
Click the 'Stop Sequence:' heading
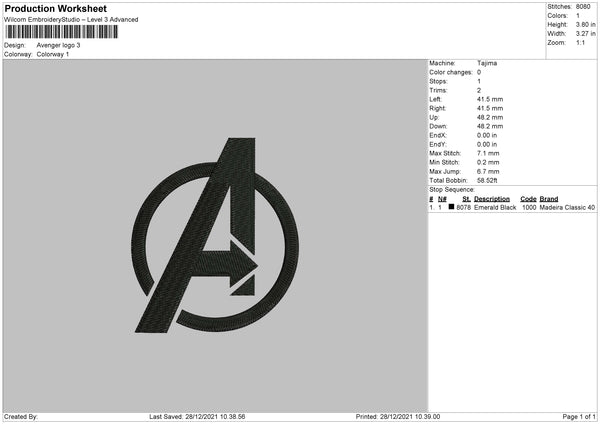452,190
